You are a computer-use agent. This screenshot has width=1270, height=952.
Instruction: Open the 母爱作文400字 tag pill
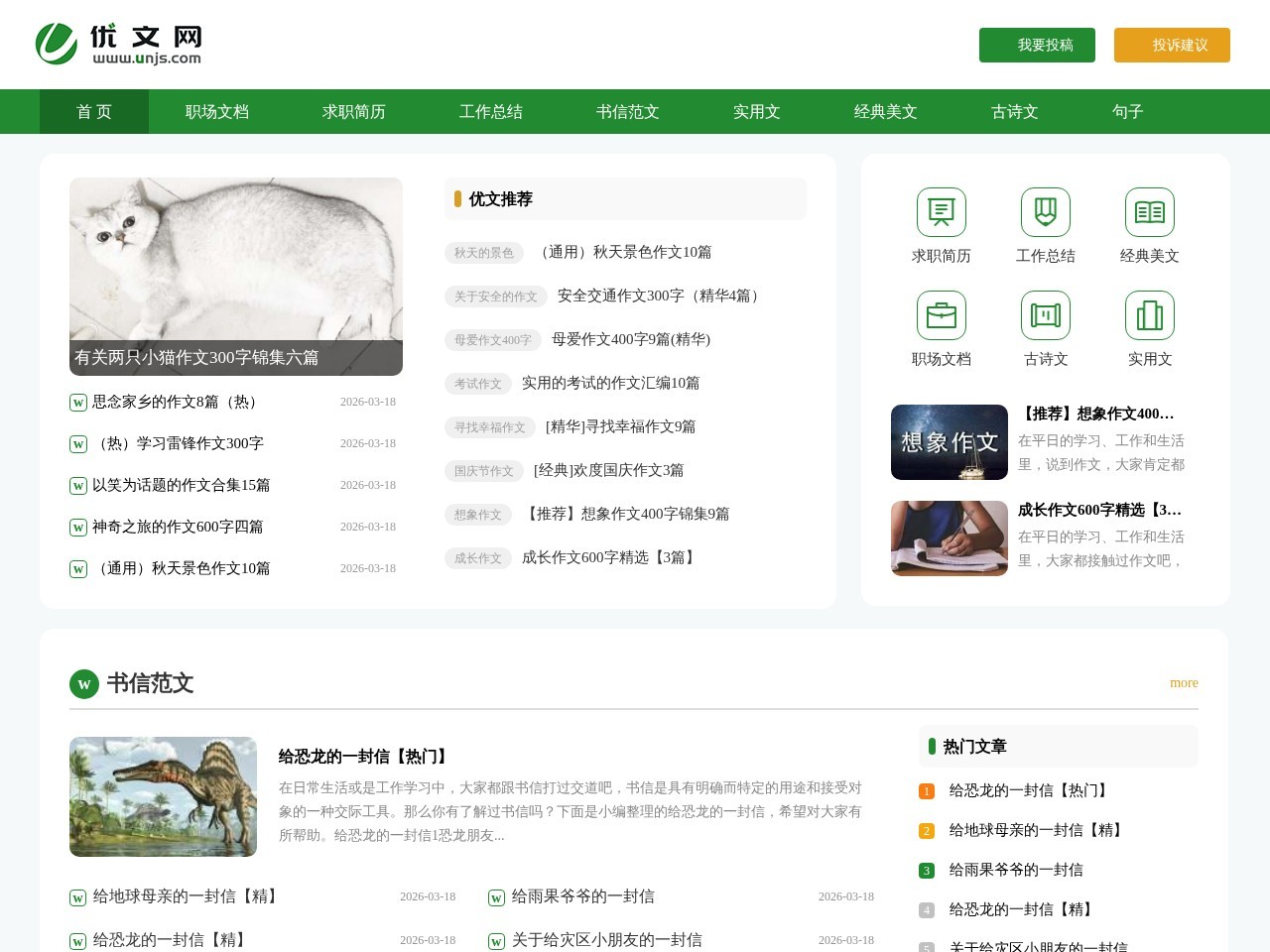click(x=493, y=340)
